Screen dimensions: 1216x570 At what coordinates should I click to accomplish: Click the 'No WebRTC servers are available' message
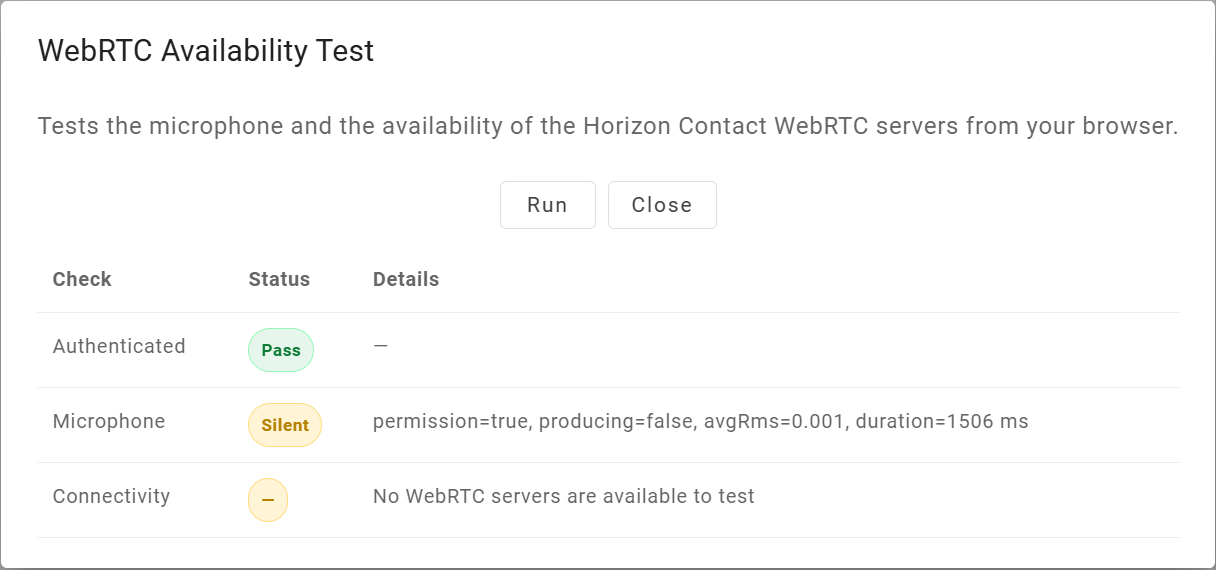pos(563,496)
